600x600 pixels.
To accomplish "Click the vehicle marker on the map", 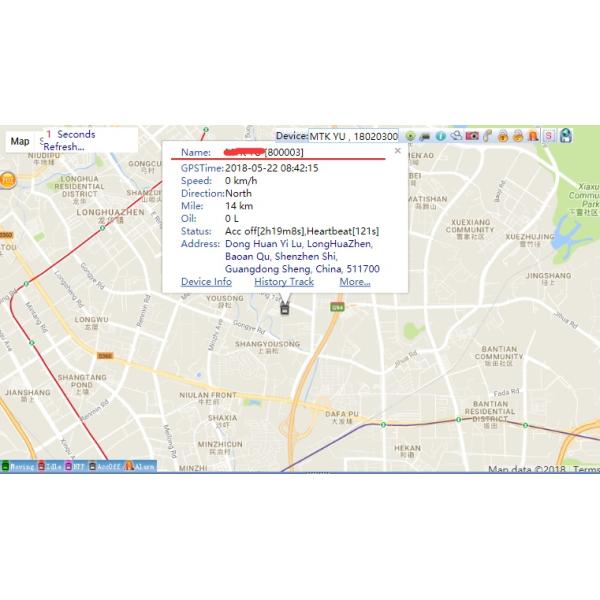I will 286,308.
